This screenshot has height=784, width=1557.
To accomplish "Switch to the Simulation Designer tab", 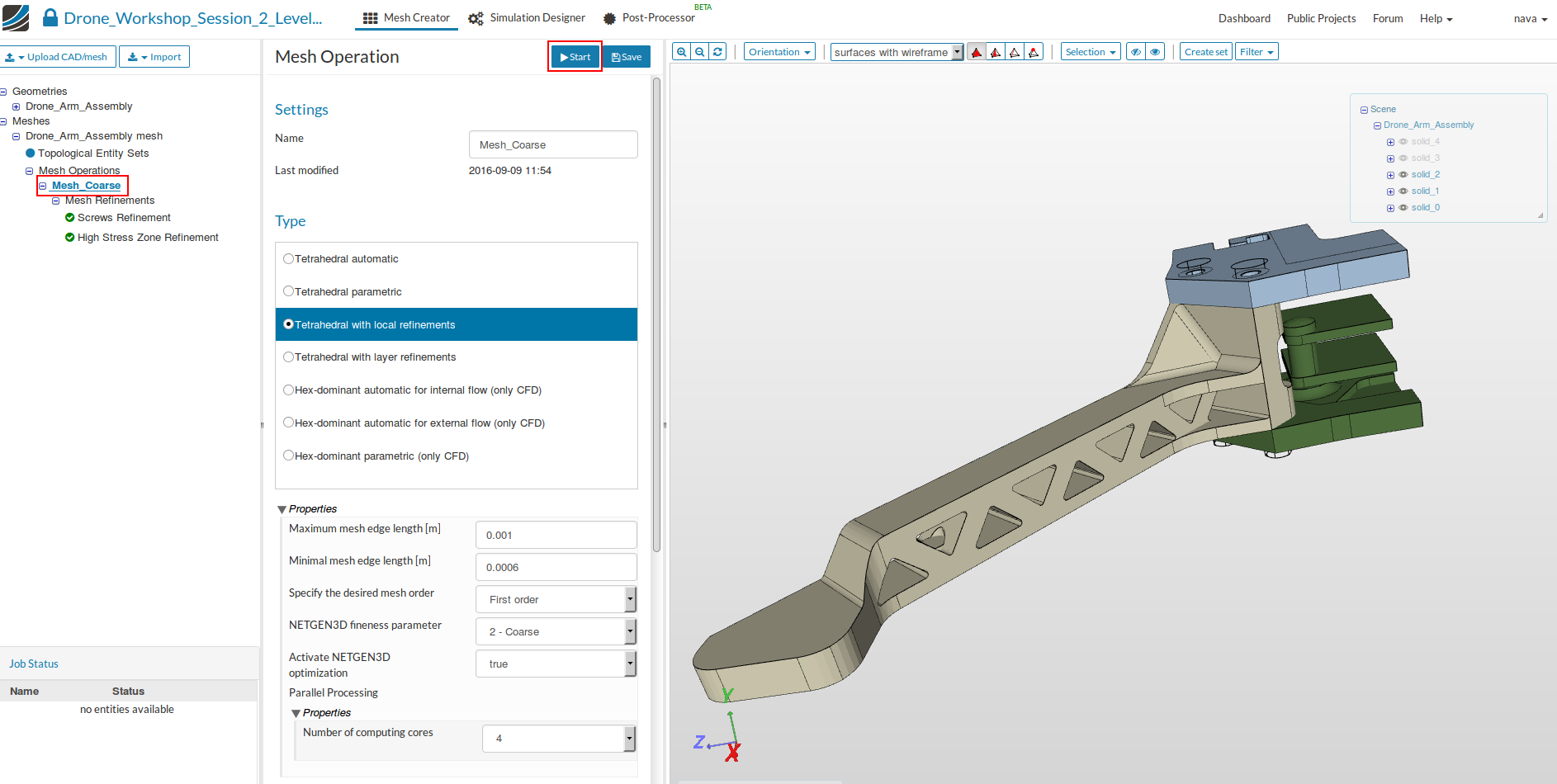I will point(527,18).
